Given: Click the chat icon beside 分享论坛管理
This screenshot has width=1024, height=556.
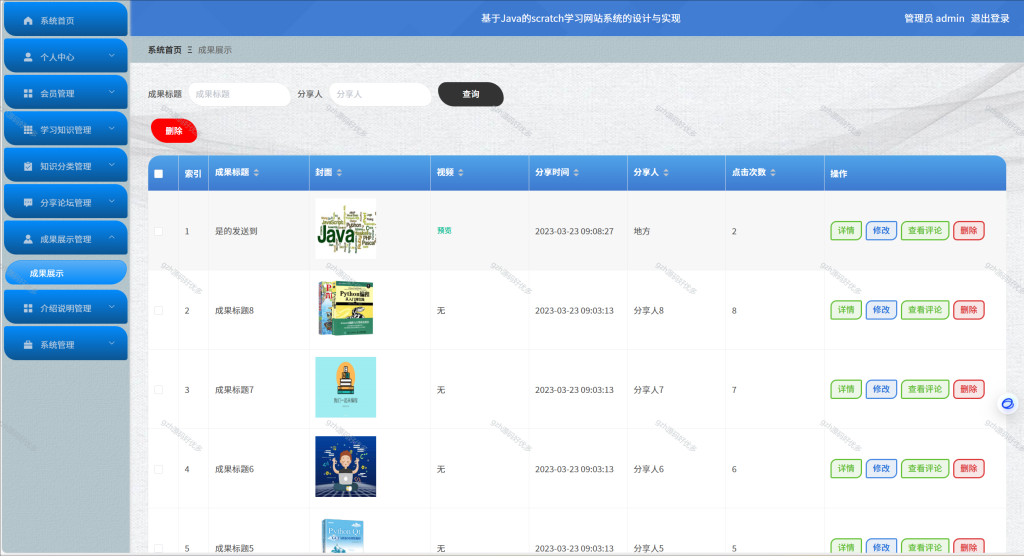Looking at the screenshot, I should pyautogui.click(x=28, y=203).
